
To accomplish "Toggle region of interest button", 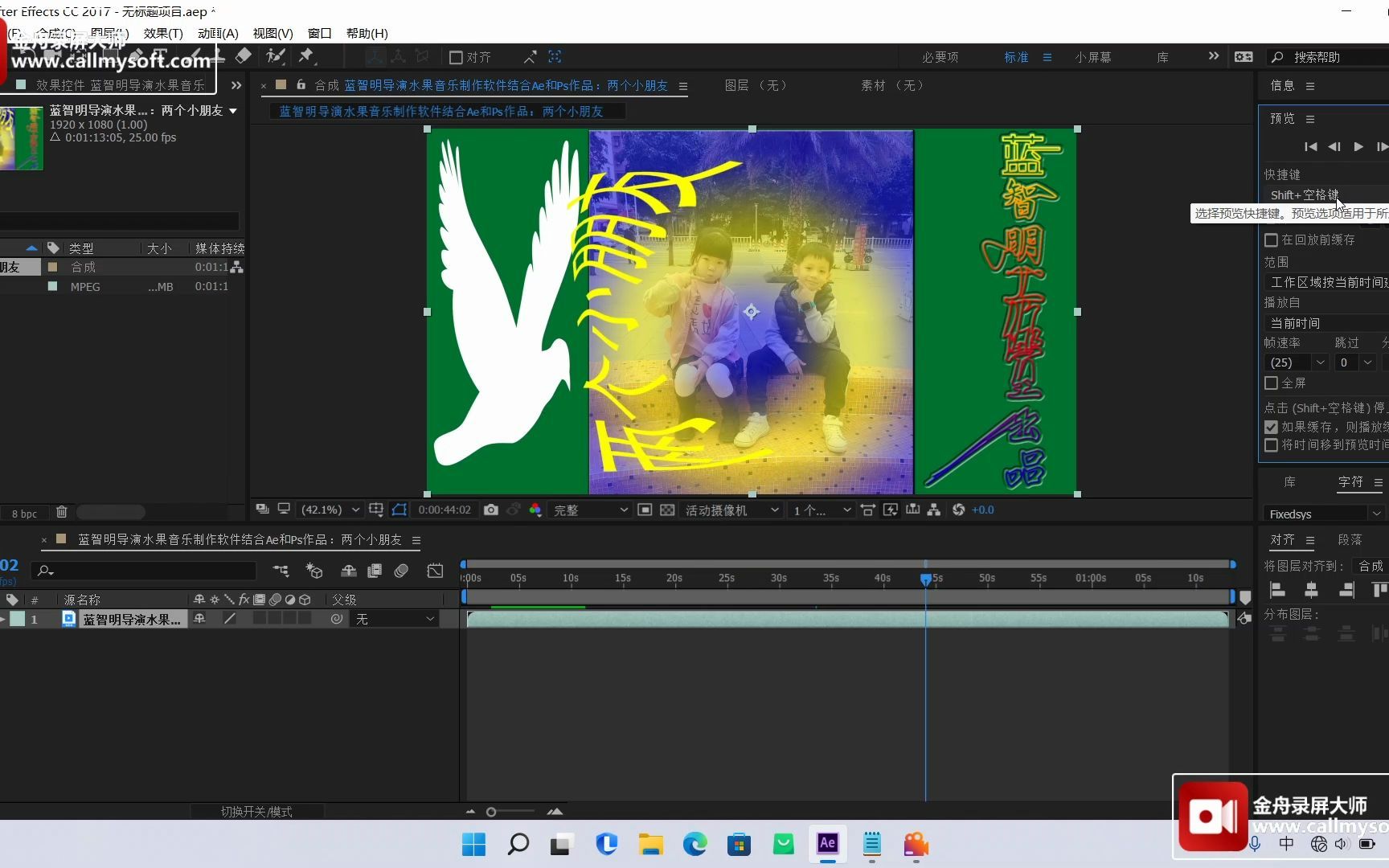I will pyautogui.click(x=645, y=510).
